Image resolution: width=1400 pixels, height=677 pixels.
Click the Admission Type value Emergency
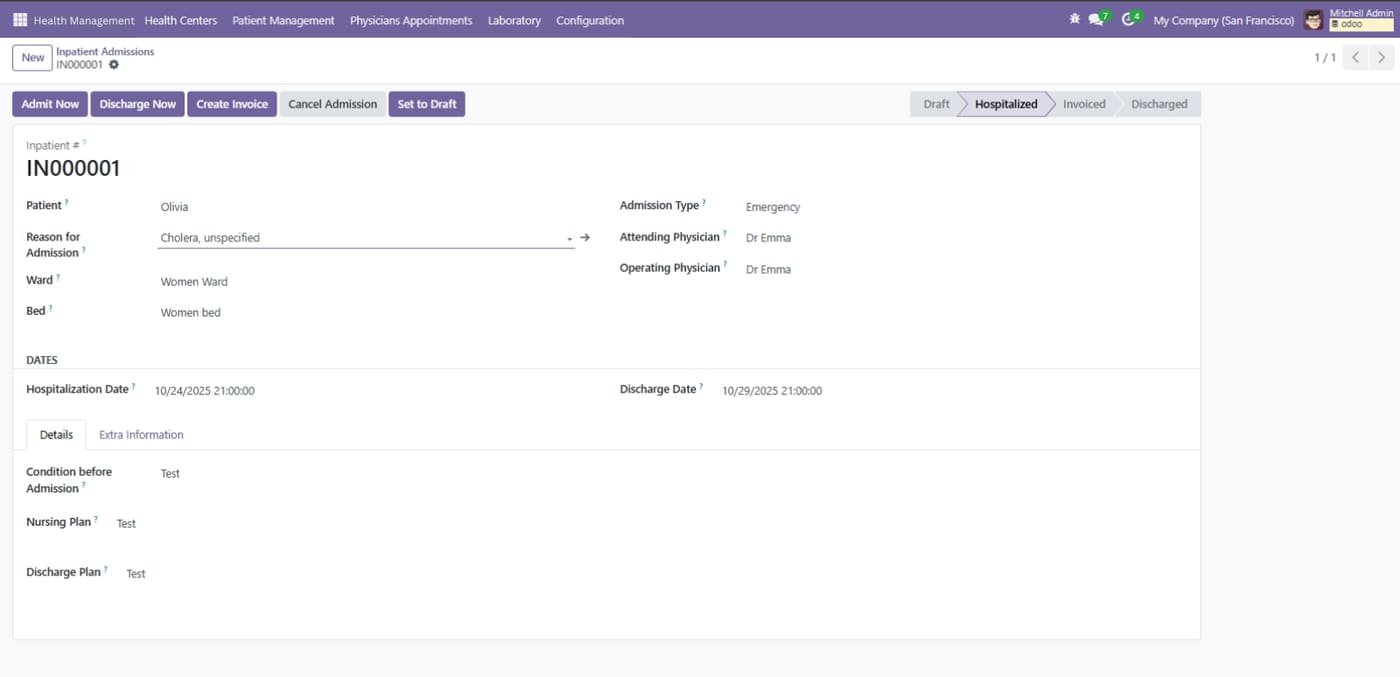click(x=773, y=207)
